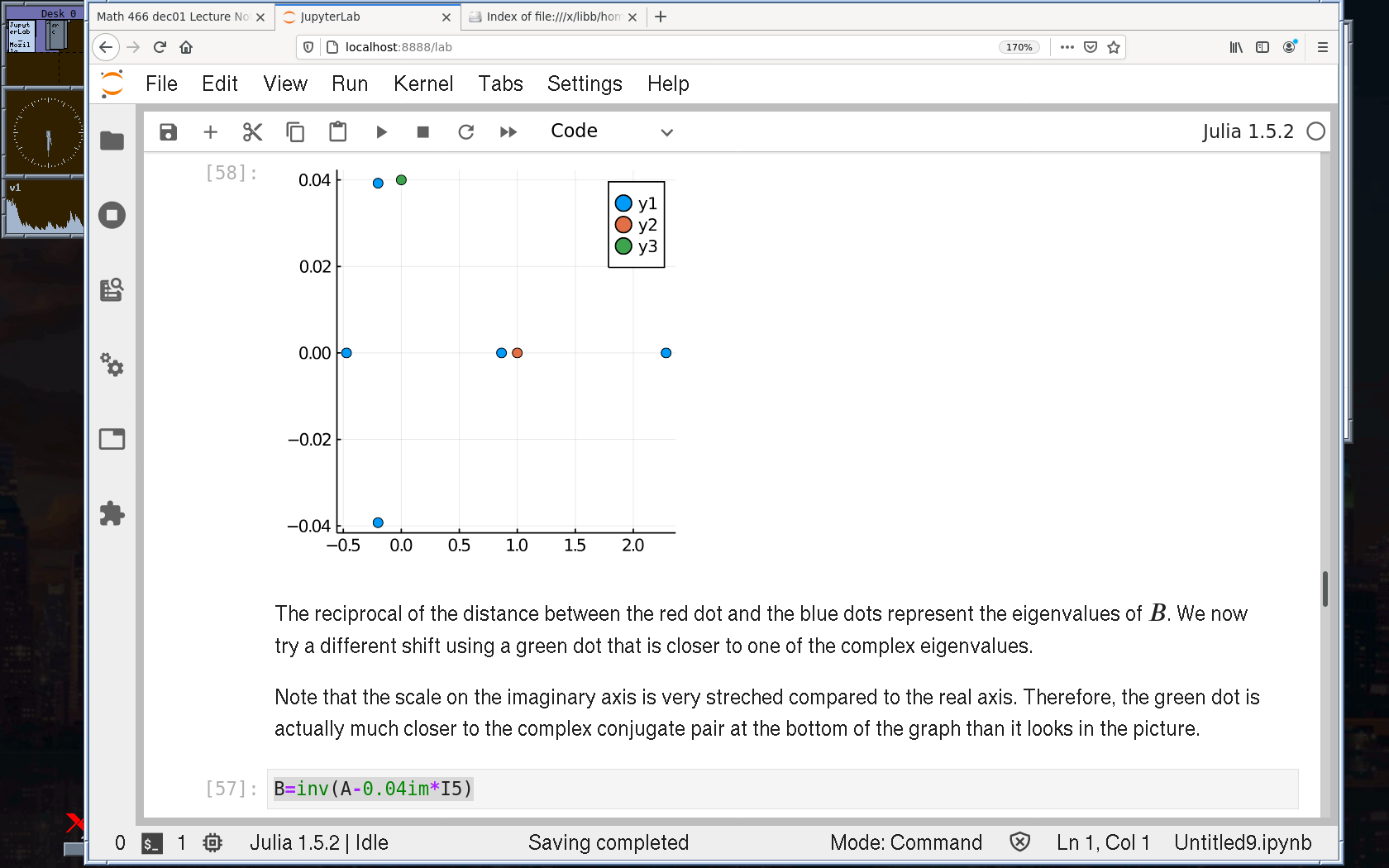Image resolution: width=1389 pixels, height=868 pixels.
Task: Paste cells from the clipboard icon
Action: pos(337,132)
